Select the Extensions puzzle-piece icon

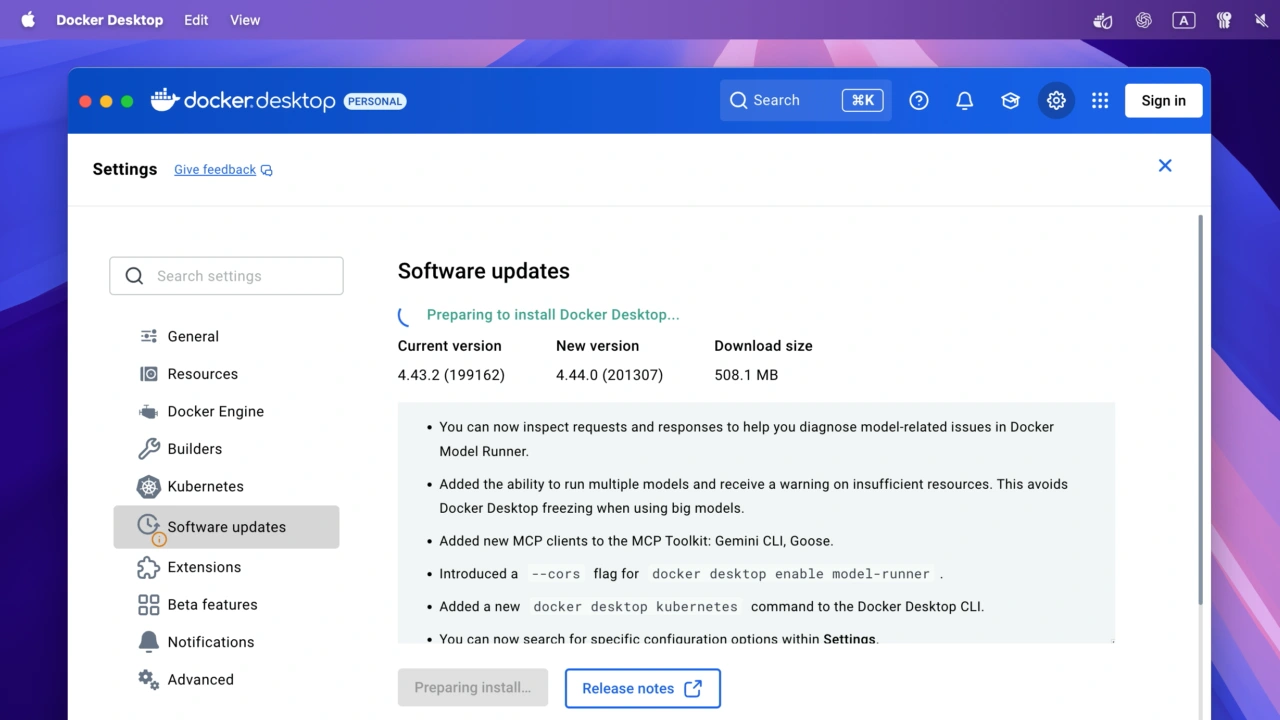tap(147, 567)
